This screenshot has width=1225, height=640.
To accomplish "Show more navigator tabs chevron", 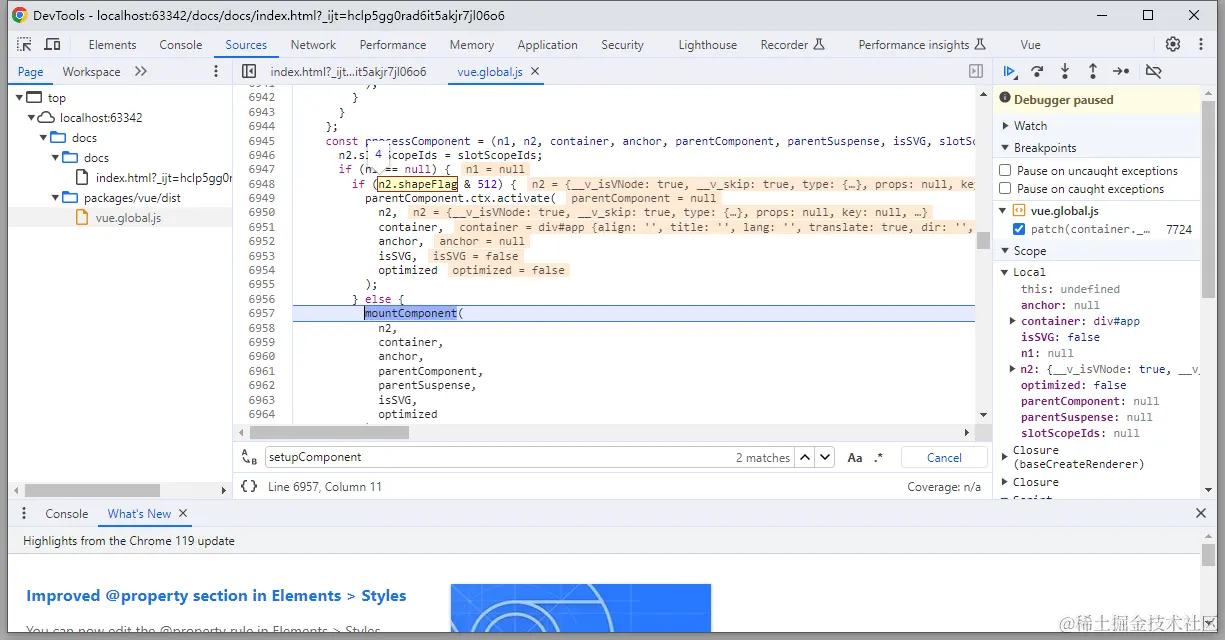I will tap(141, 72).
